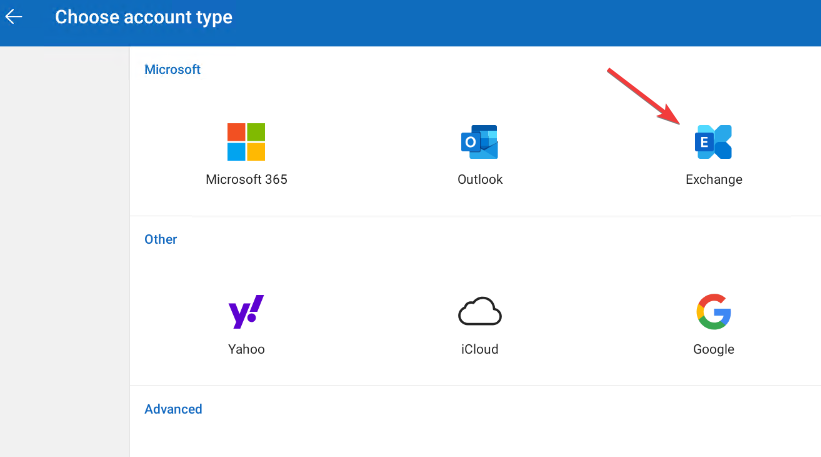The height and width of the screenshot is (457, 821).
Task: Click the Outlook label text
Action: pyautogui.click(x=480, y=180)
